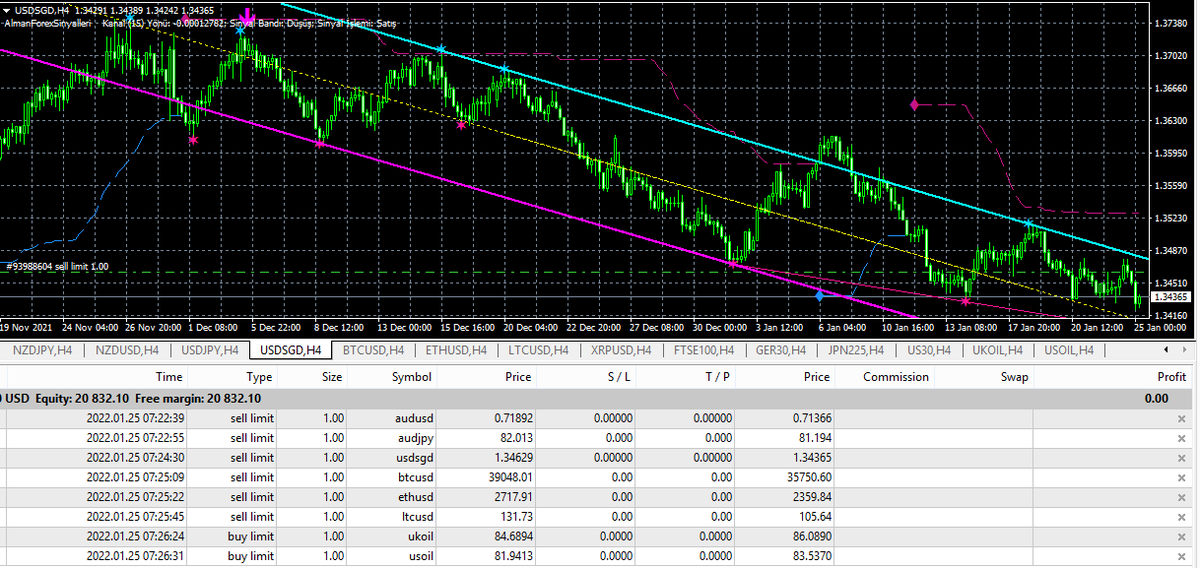Click the ltcusd current price 105.64
This screenshot has width=1200, height=568.
point(813,516)
